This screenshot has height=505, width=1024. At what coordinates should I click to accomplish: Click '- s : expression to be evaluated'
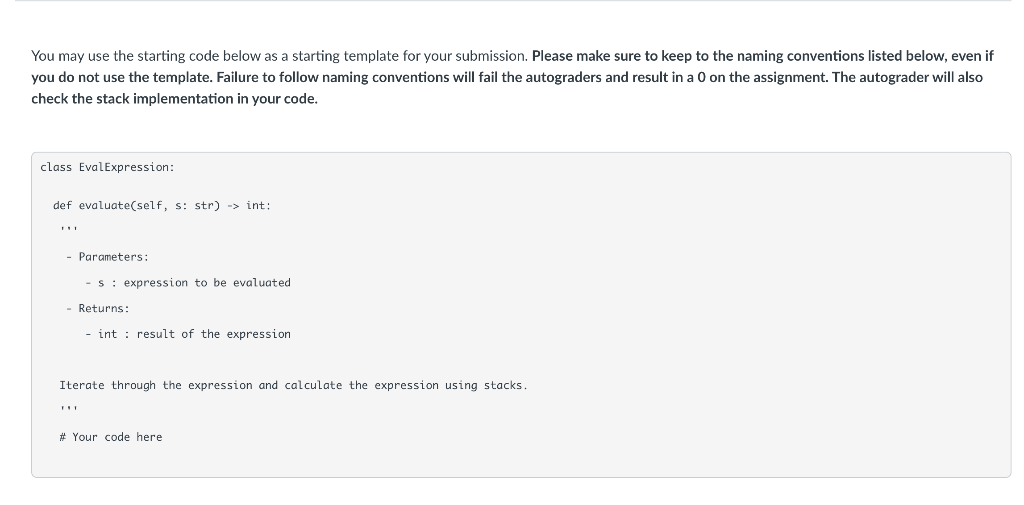pyautogui.click(x=188, y=283)
